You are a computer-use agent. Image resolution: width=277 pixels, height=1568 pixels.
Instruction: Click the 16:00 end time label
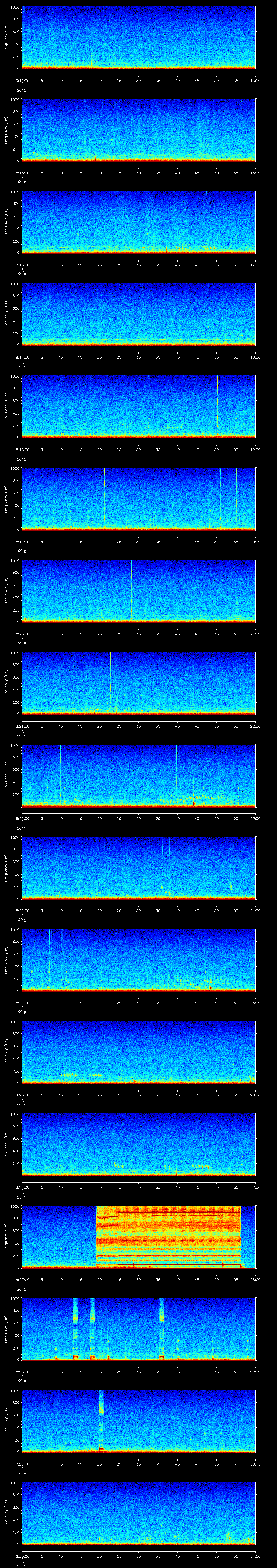[x=256, y=173]
